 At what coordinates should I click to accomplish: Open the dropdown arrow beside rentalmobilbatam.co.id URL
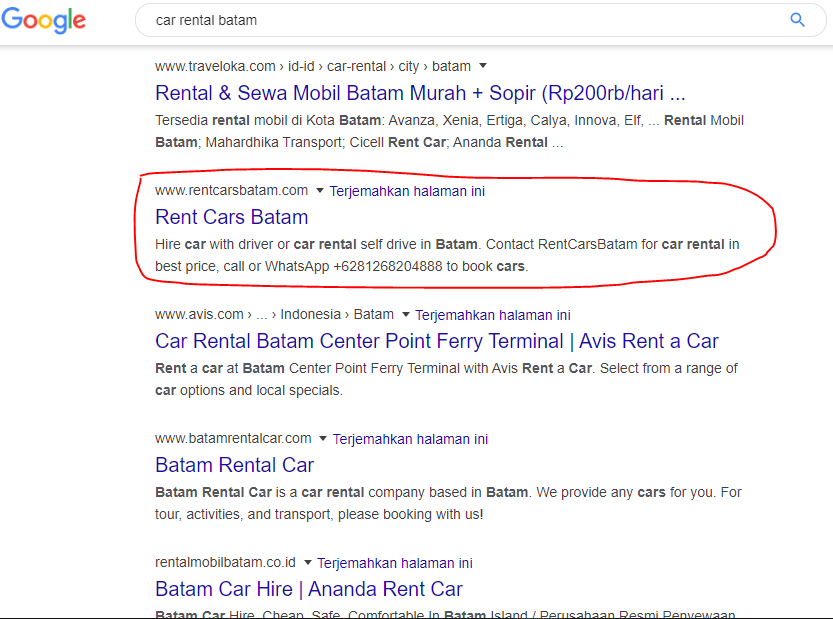pyautogui.click(x=308, y=562)
